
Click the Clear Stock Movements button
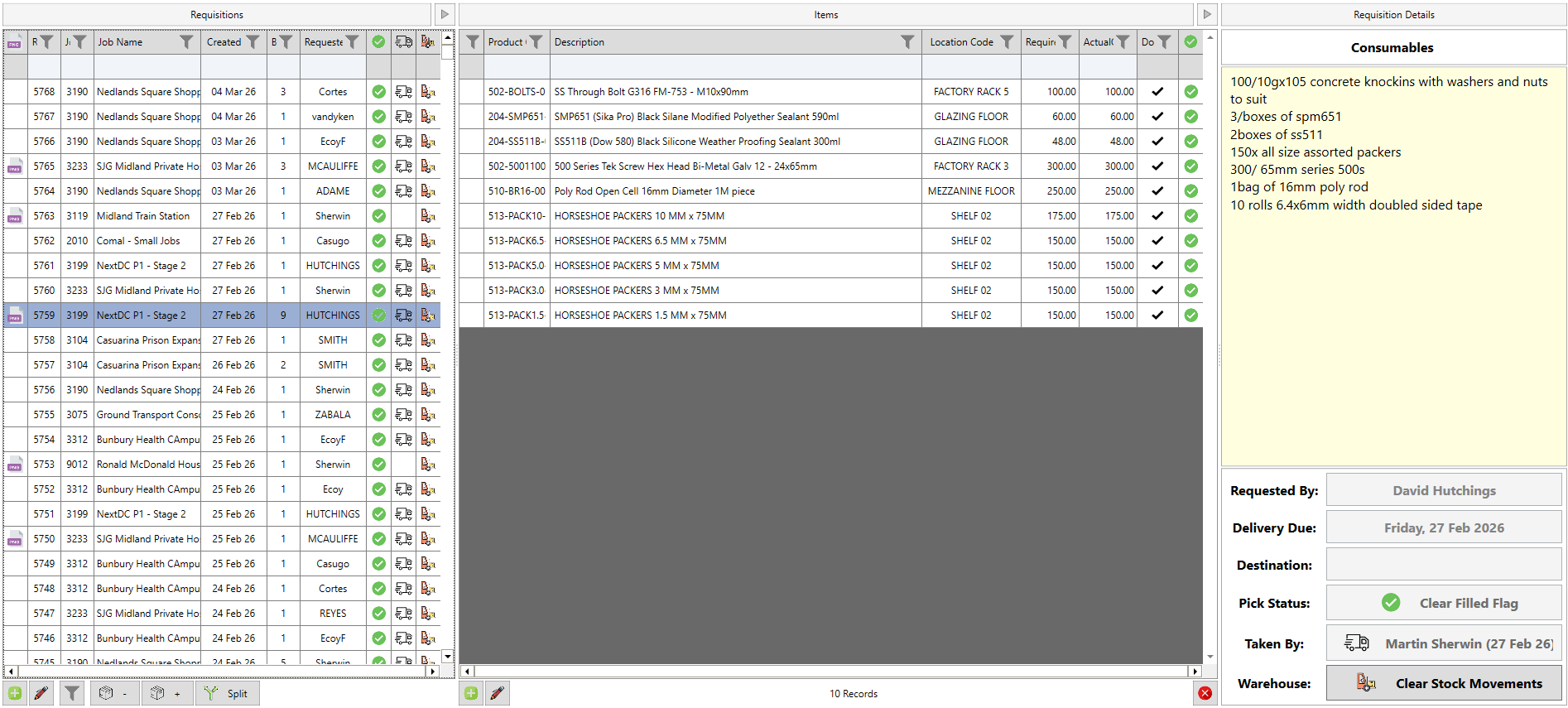click(1444, 683)
